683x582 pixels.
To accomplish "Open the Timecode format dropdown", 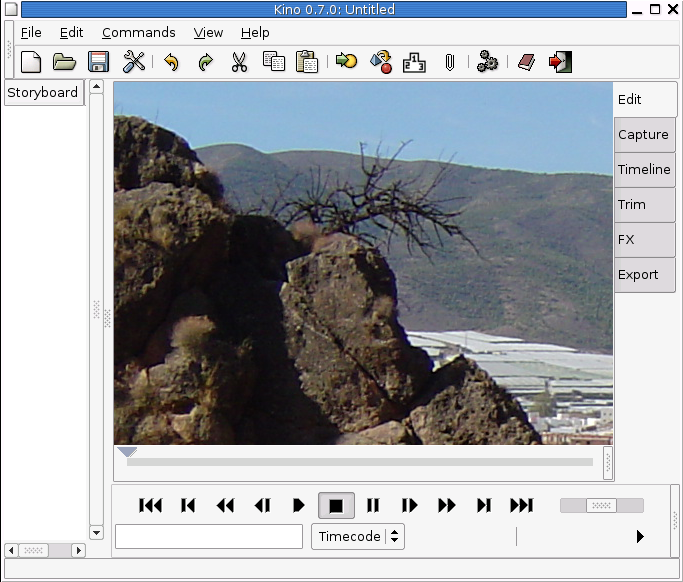I will (358, 536).
